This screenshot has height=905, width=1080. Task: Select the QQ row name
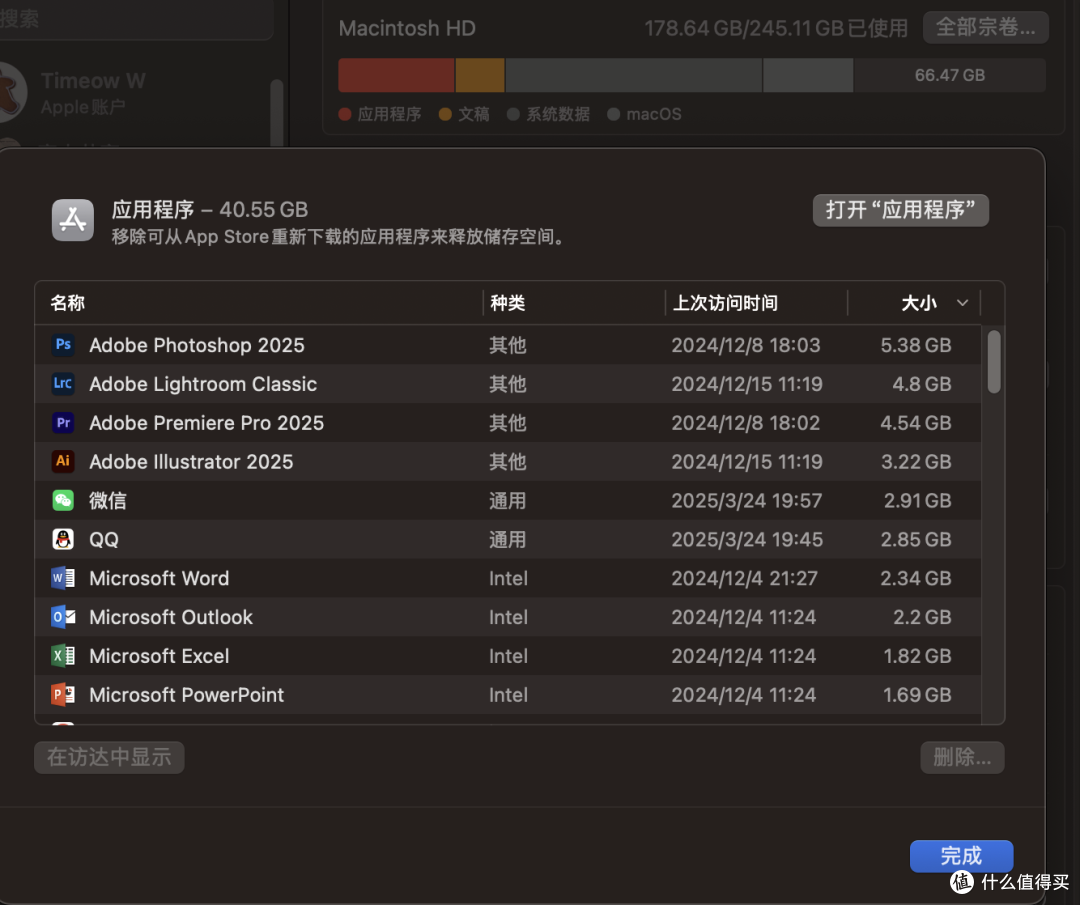click(104, 539)
